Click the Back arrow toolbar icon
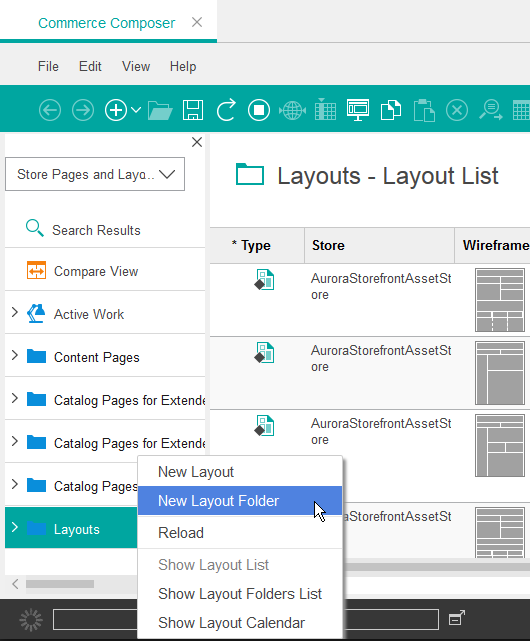Image resolution: width=530 pixels, height=641 pixels. point(50,110)
